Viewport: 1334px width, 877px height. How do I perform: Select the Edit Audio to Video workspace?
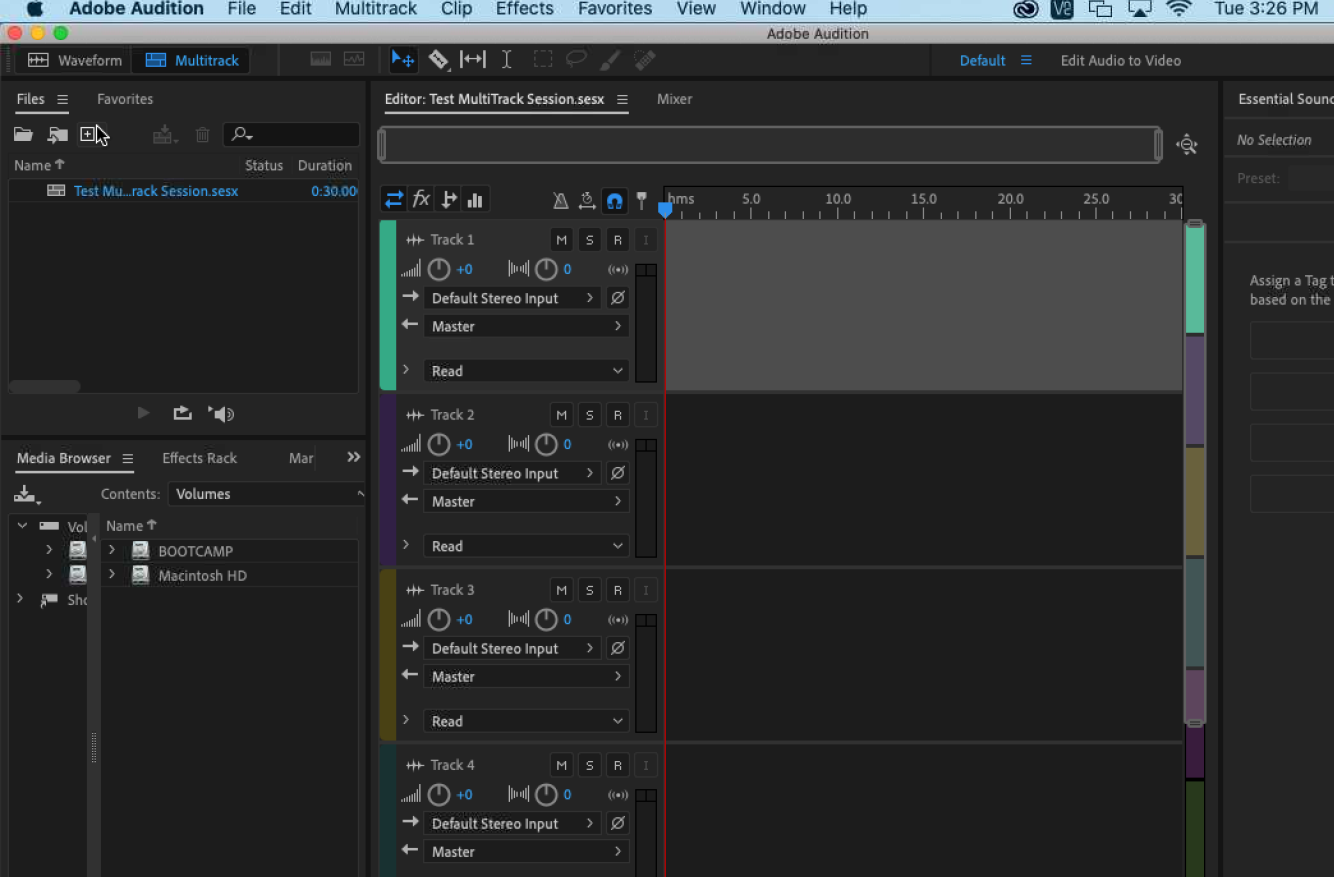coord(1120,60)
